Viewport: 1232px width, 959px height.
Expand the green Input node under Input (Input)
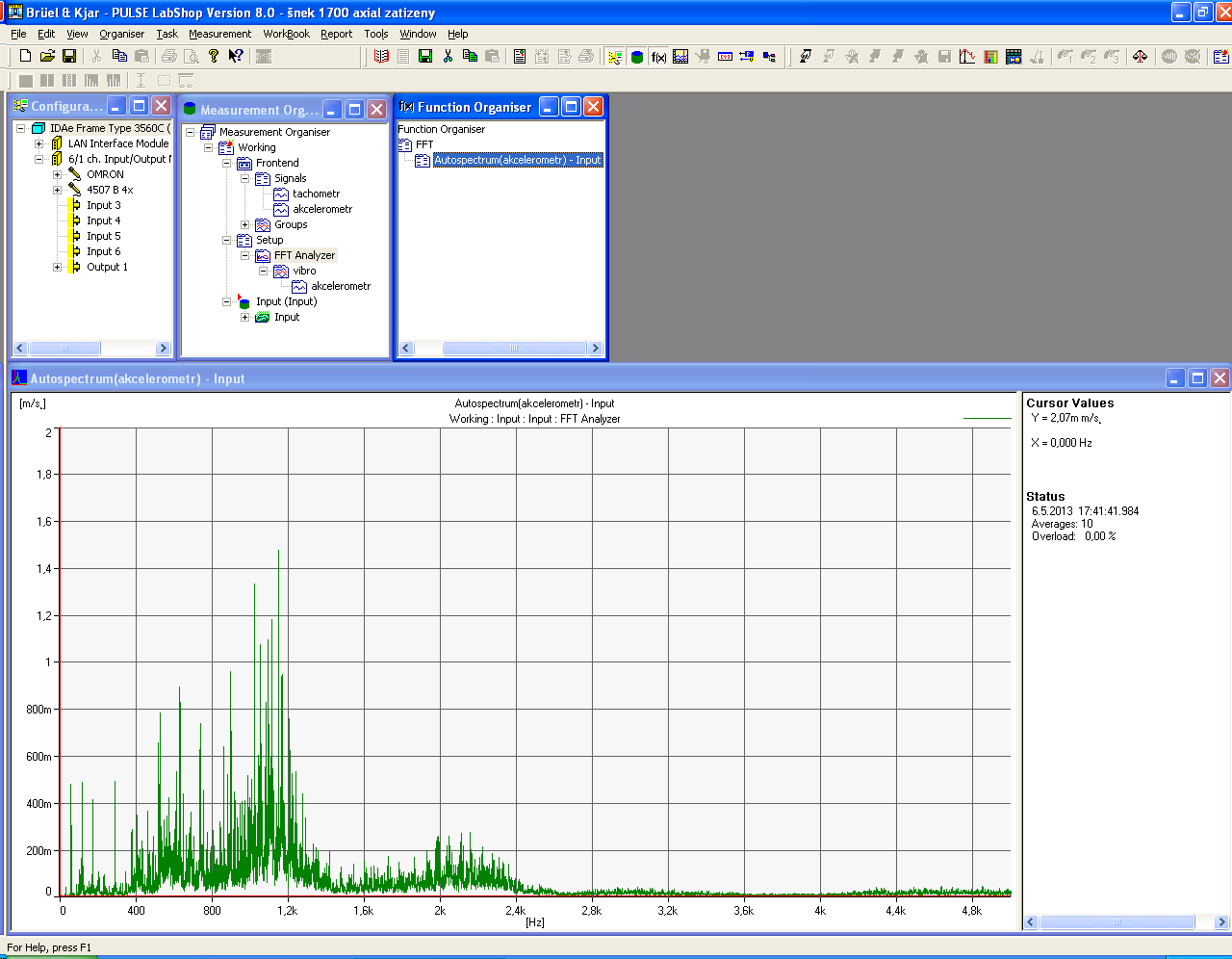point(245,317)
